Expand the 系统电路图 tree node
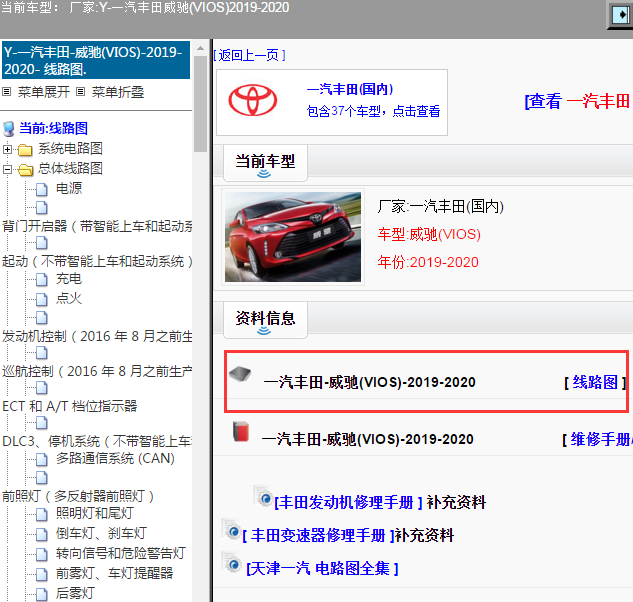The width and height of the screenshot is (633, 602). [x=7, y=149]
